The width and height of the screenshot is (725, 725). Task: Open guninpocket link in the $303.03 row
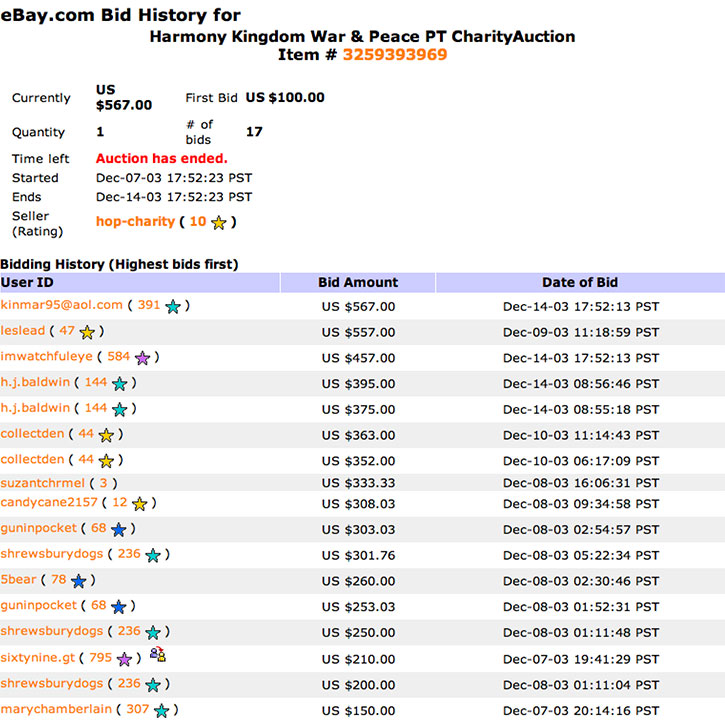click(x=38, y=528)
